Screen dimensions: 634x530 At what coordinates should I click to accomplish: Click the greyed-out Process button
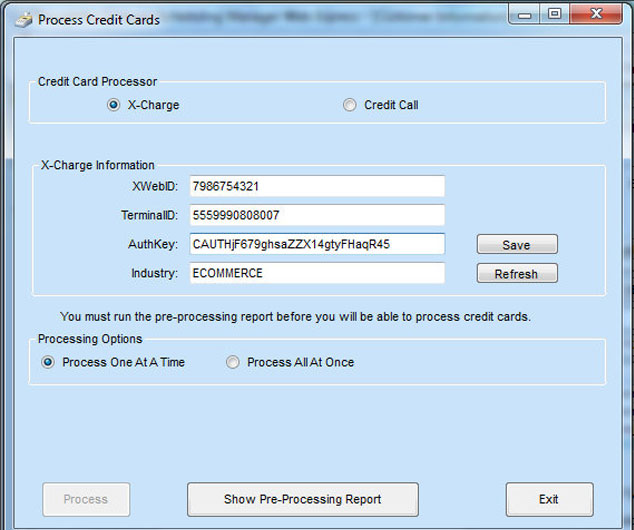[86, 499]
